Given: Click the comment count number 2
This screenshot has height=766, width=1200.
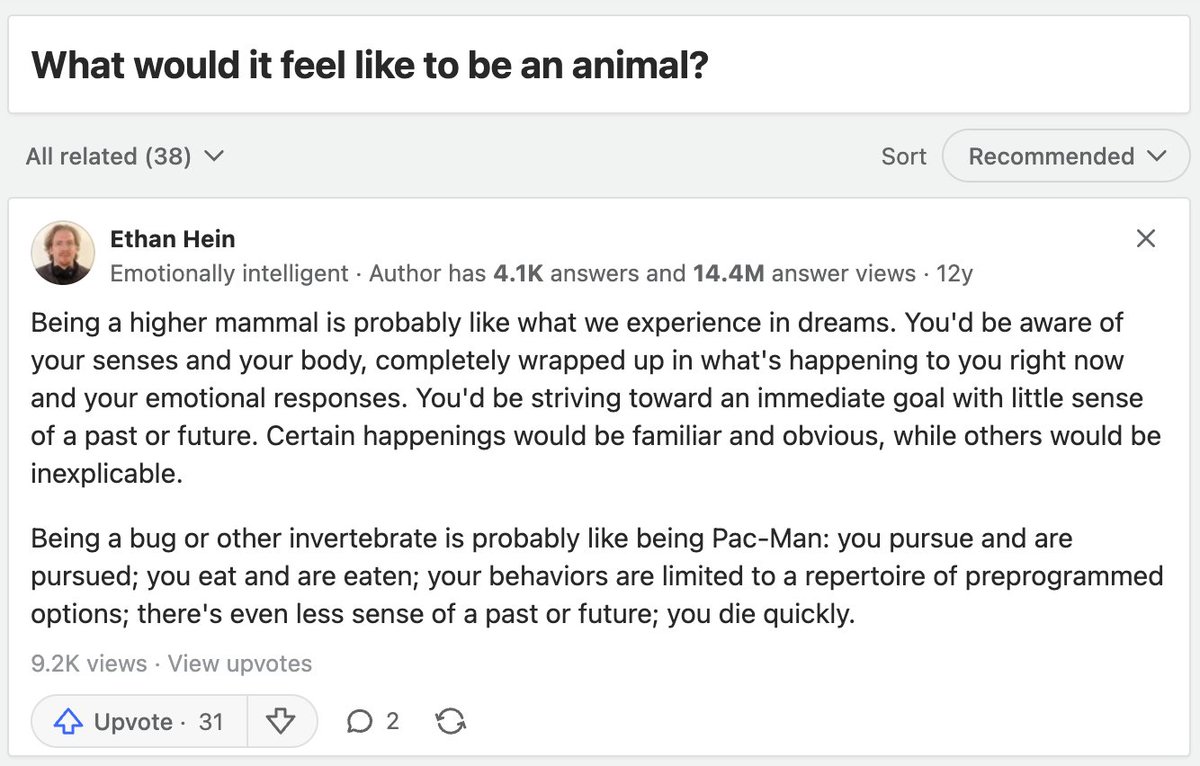Looking at the screenshot, I should (x=392, y=721).
